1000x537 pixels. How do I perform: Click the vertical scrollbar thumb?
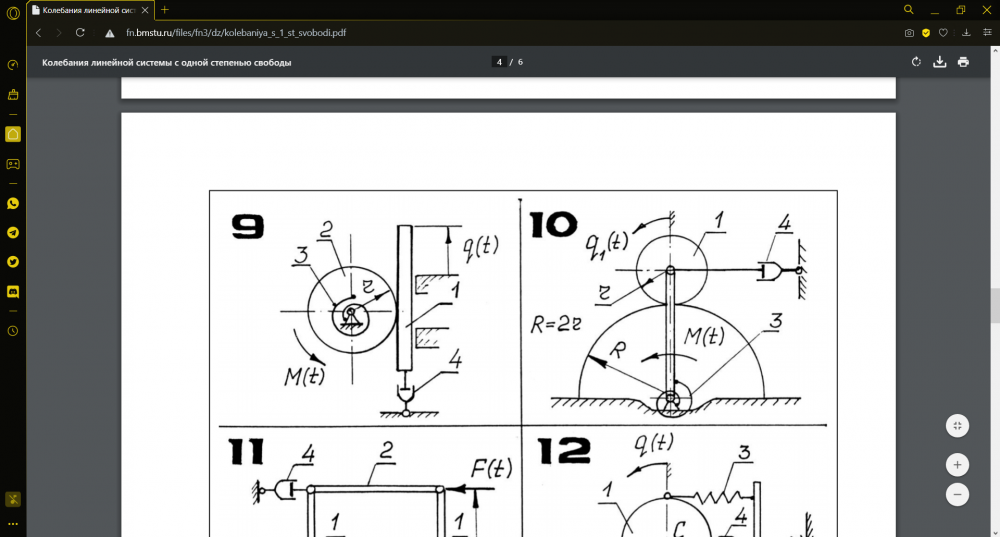point(995,307)
